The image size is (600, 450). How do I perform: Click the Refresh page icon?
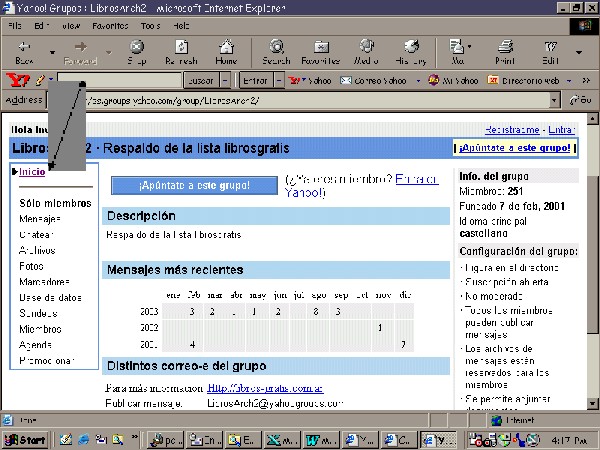click(x=181, y=47)
